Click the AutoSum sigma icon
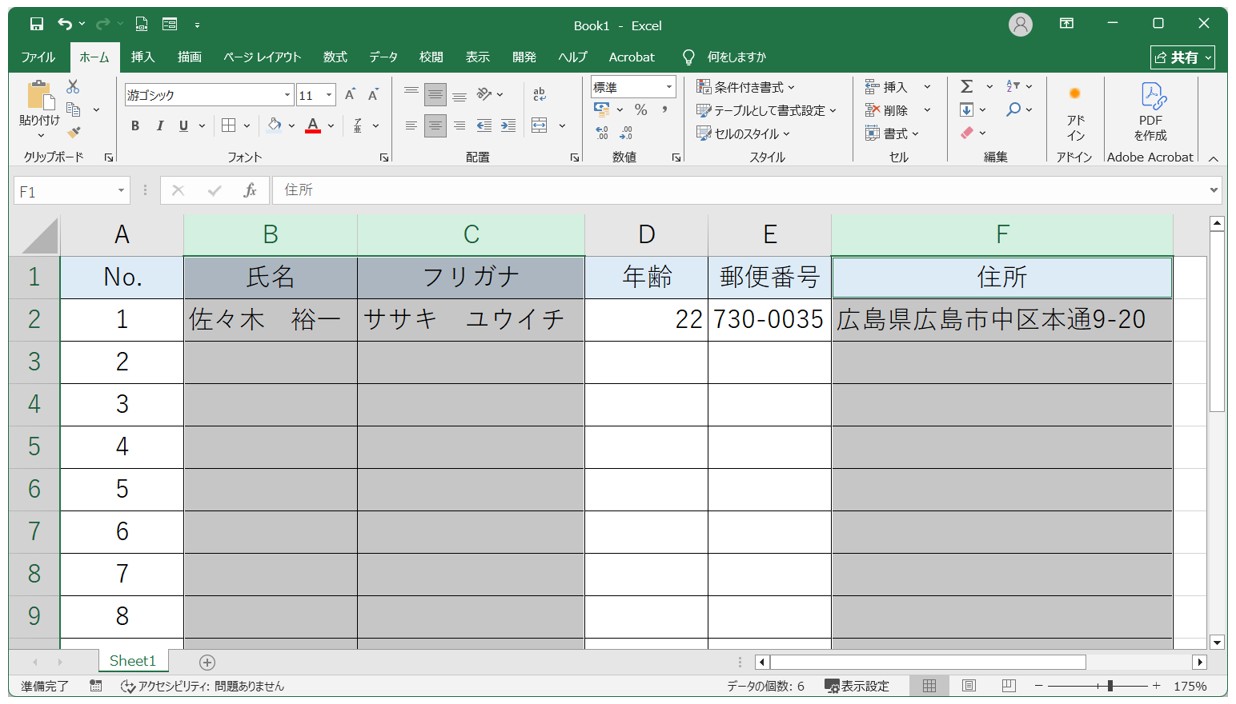 (966, 87)
